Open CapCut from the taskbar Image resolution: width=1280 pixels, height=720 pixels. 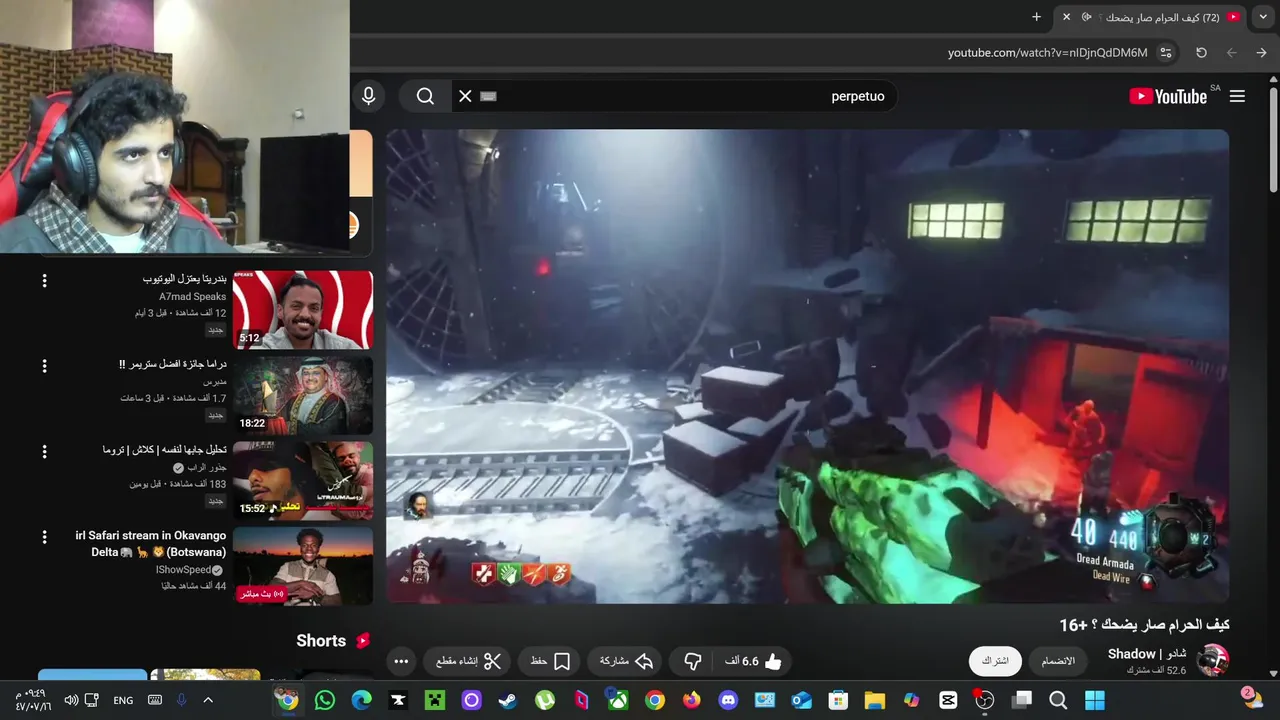point(948,700)
